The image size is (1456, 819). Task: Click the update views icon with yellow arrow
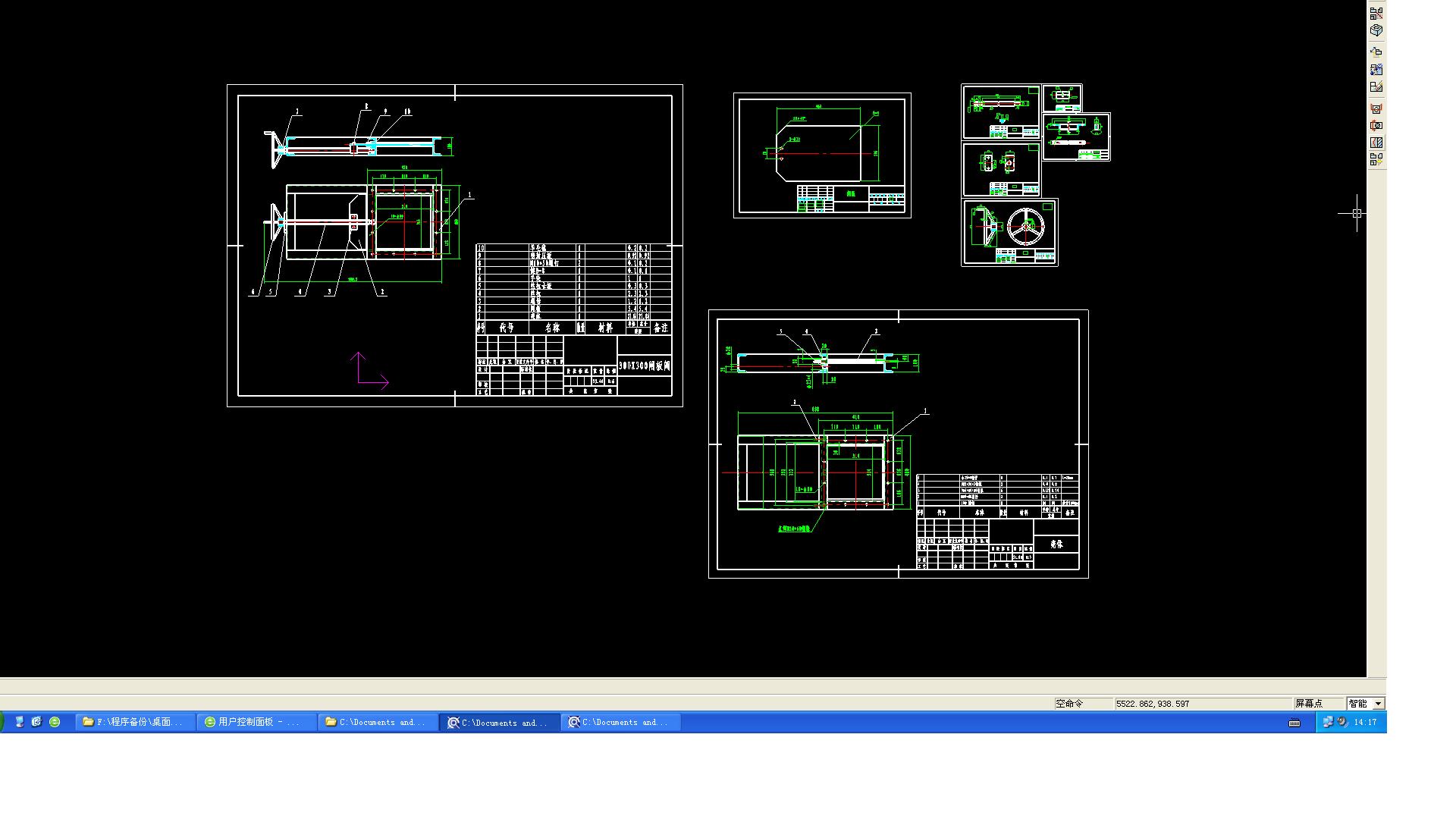click(x=1376, y=159)
